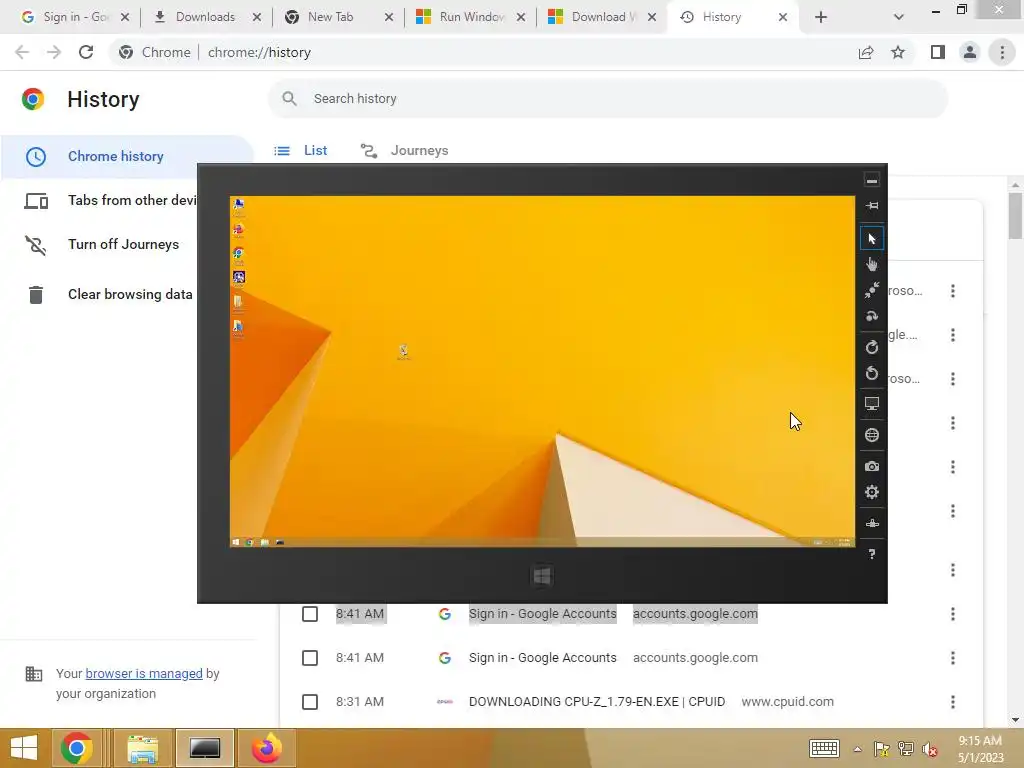Open simulator help question mark
Screen dimensions: 1024x768
(872, 554)
